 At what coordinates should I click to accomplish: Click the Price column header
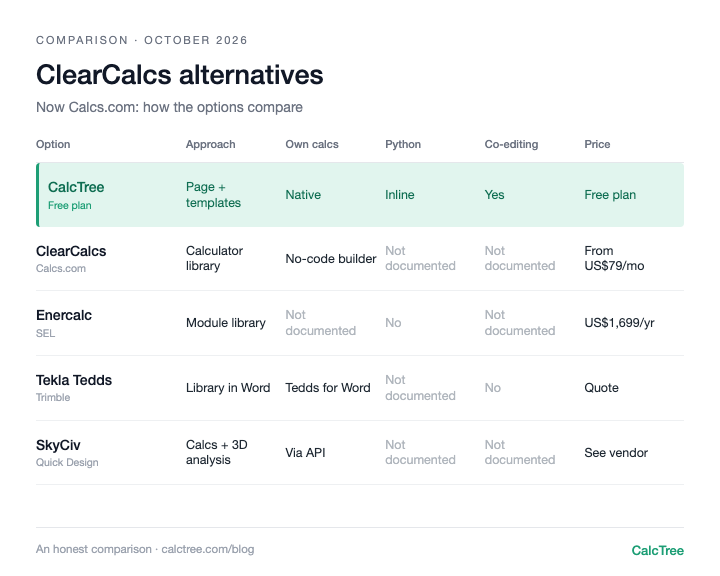[597, 144]
